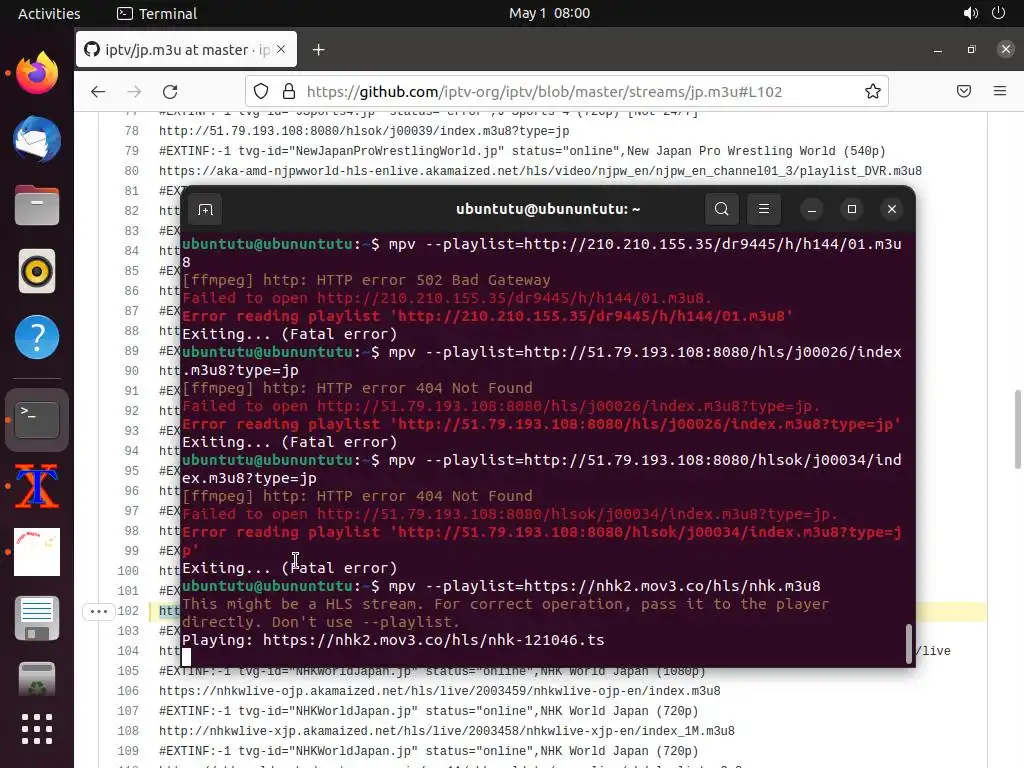Open the Help dock icon
Screen dimensions: 1024x768
click(x=37, y=337)
